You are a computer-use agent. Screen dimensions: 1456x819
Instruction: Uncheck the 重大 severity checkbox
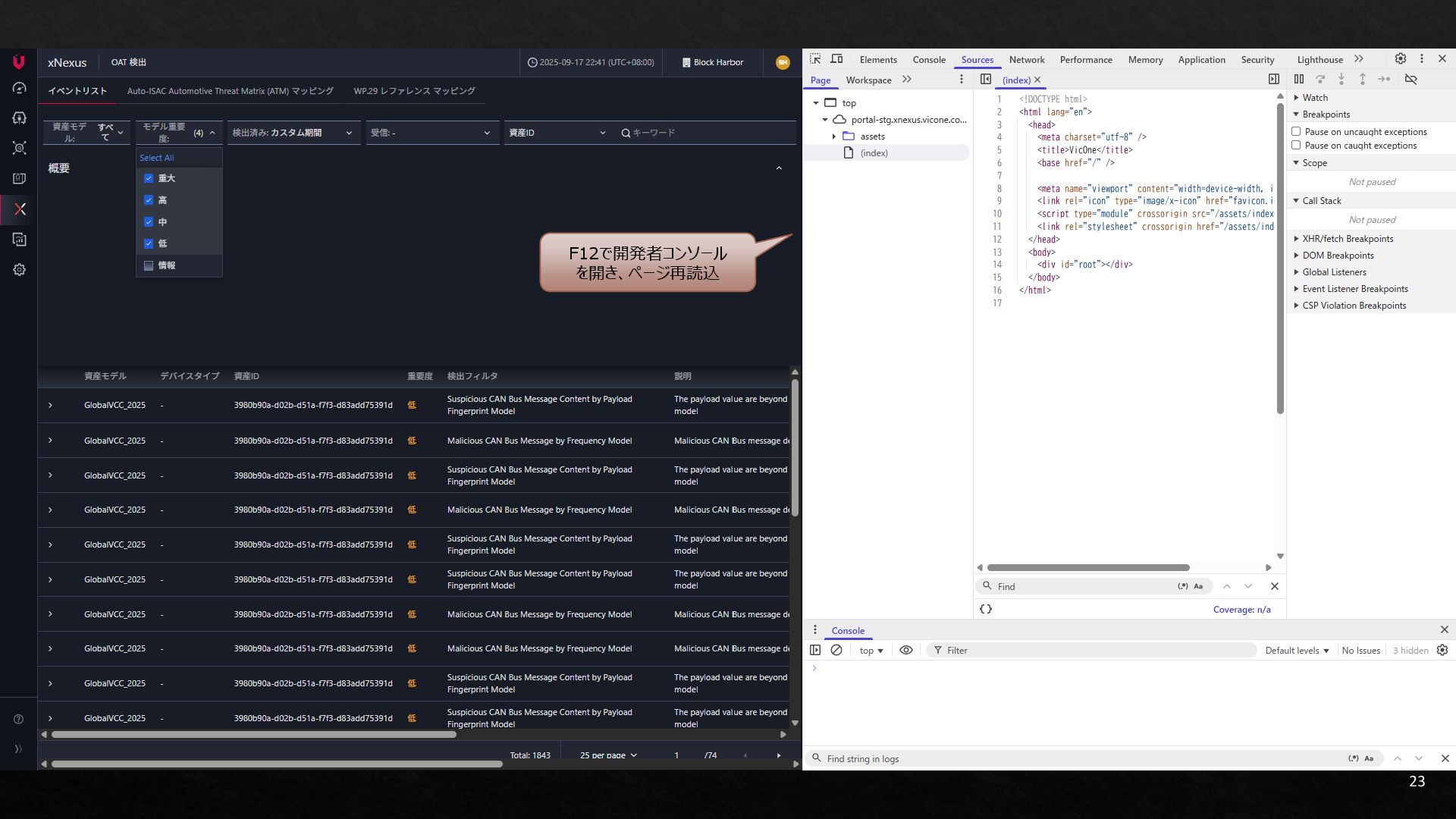(x=149, y=178)
